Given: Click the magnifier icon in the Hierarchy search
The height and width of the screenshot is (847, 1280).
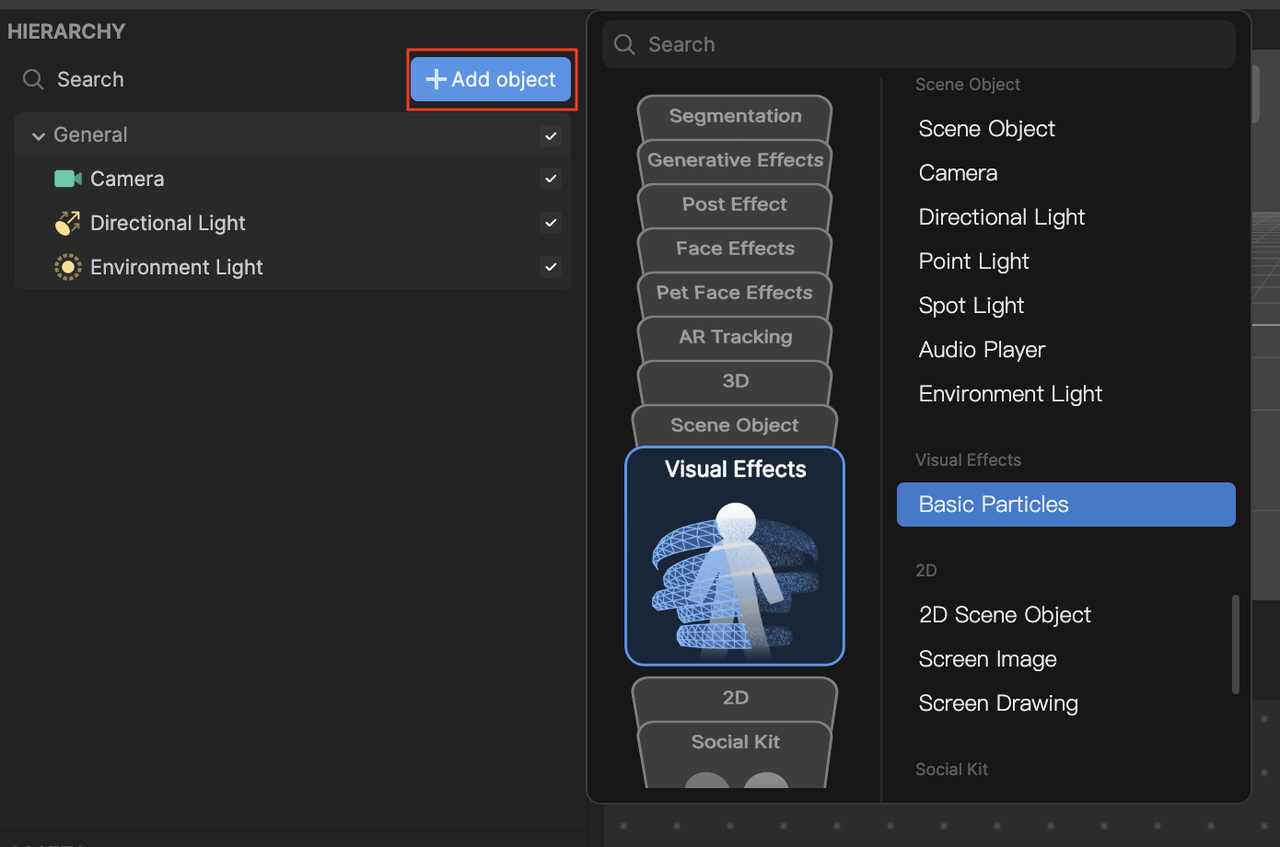Looking at the screenshot, I should pos(32,79).
